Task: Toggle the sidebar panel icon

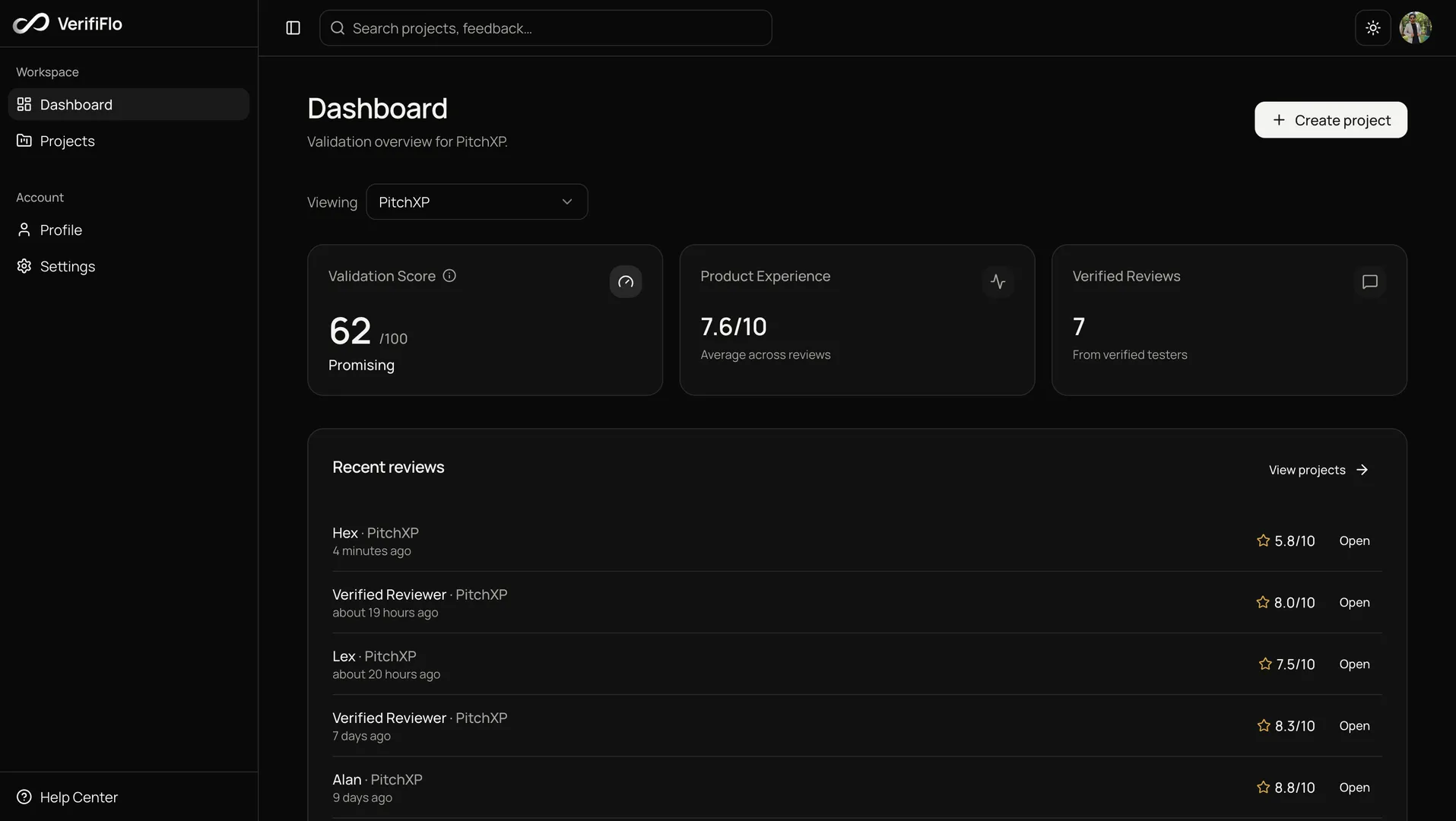Action: click(x=293, y=28)
